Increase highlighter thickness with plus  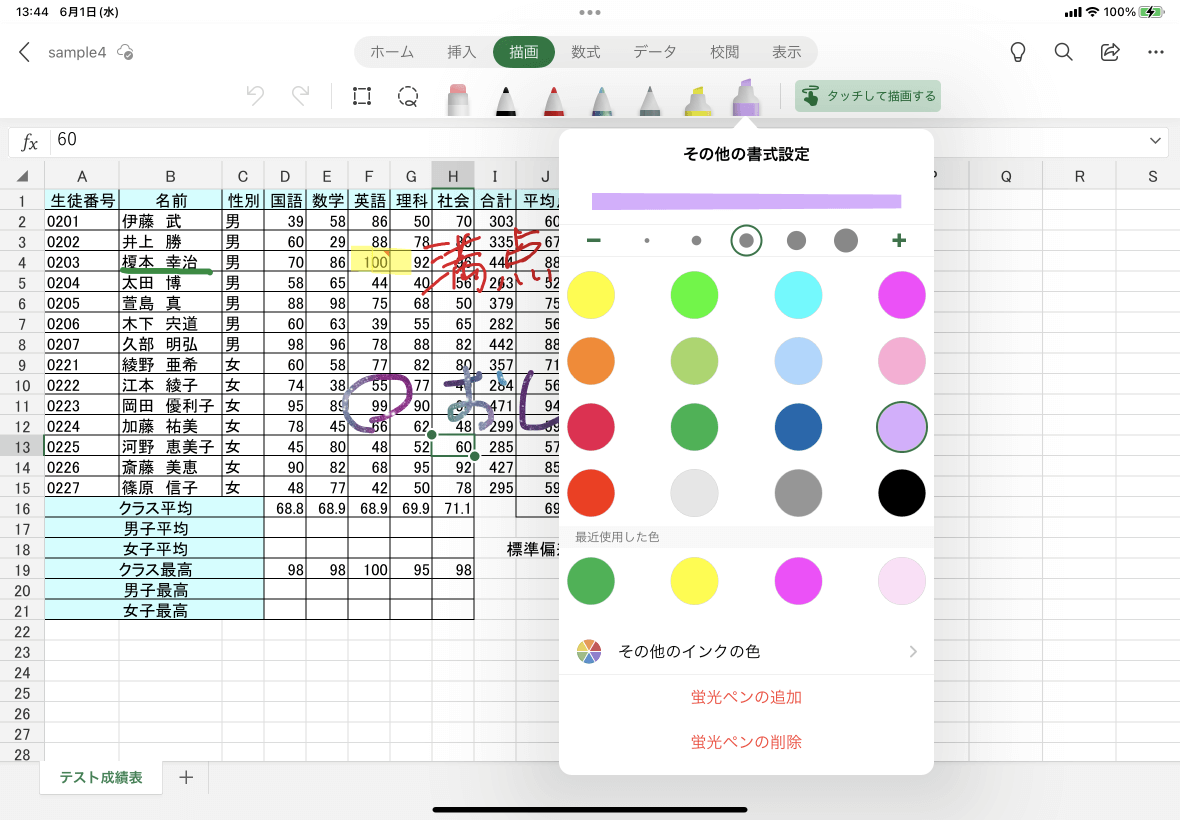899,240
